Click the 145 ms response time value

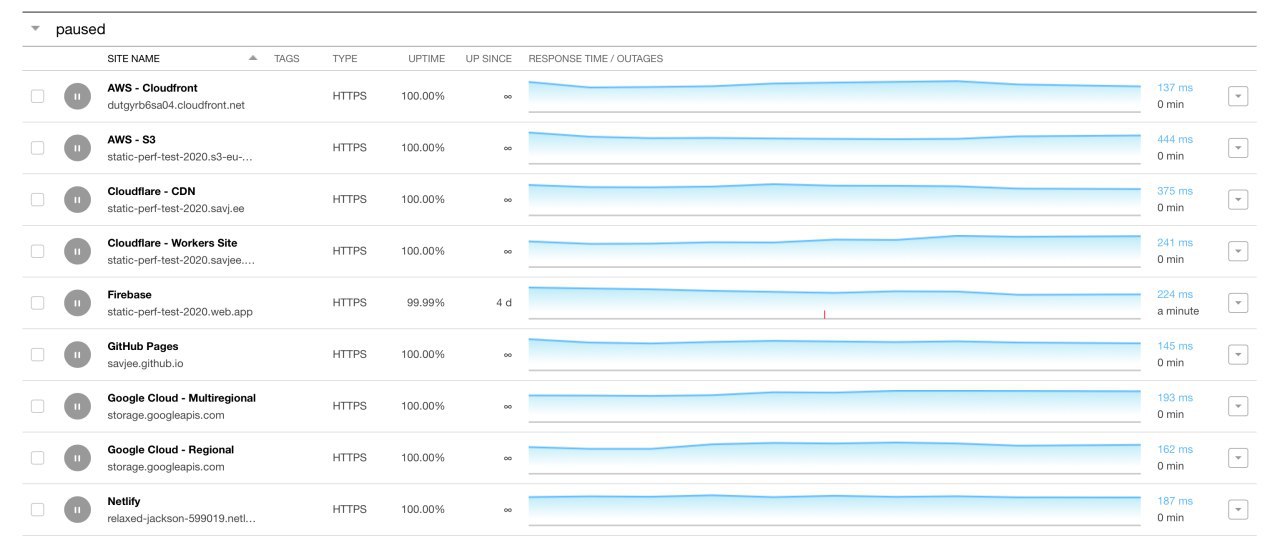[x=1175, y=346]
